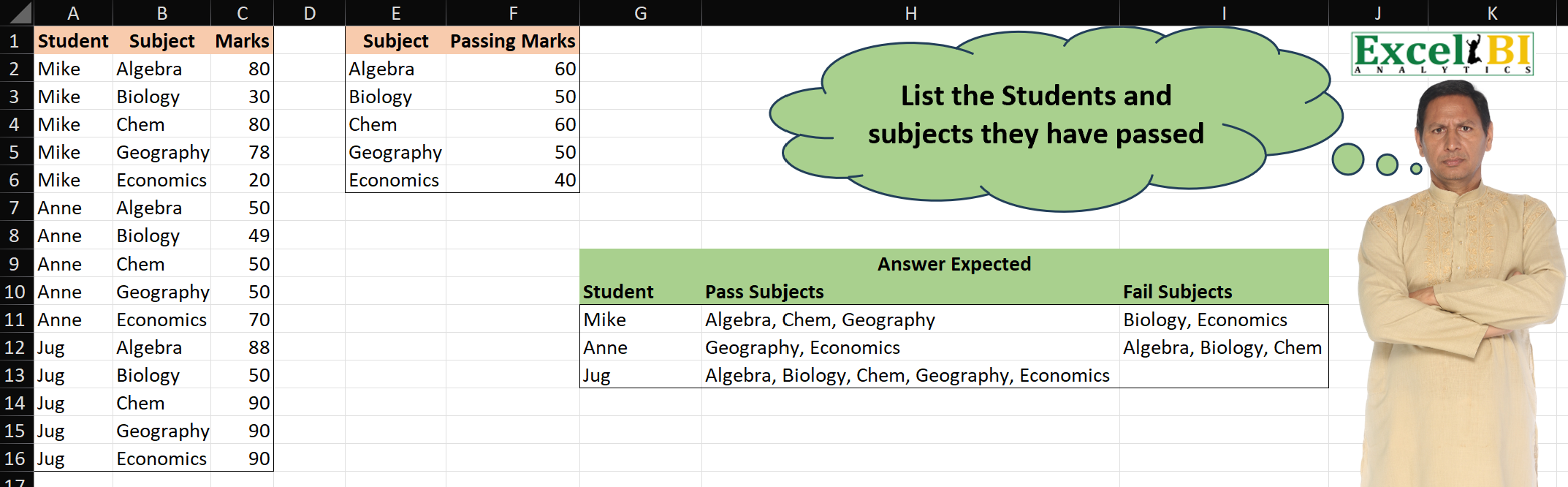The height and width of the screenshot is (487, 1568).
Task: Click the ExcelBI Analytics logo
Action: click(x=1442, y=53)
